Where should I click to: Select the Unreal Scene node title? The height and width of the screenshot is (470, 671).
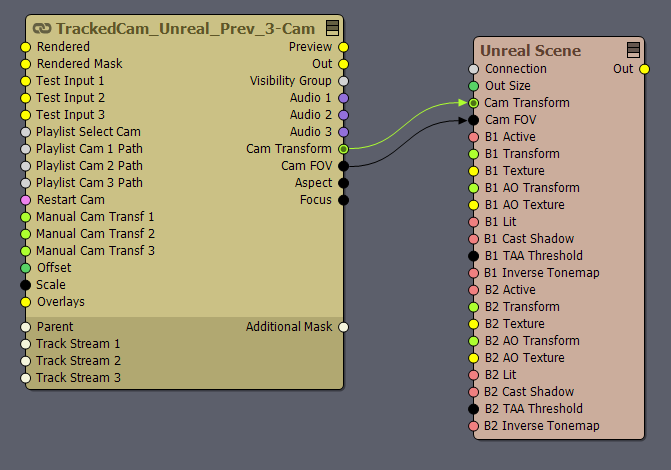(x=530, y=50)
